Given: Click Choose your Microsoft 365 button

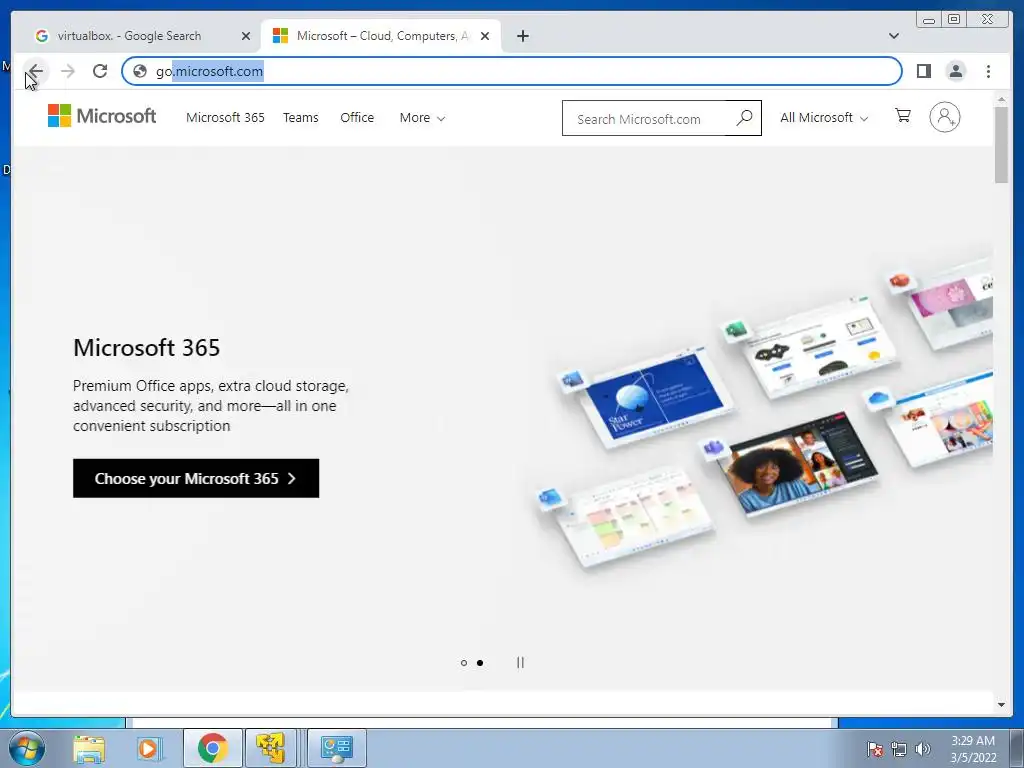Looking at the screenshot, I should [196, 478].
